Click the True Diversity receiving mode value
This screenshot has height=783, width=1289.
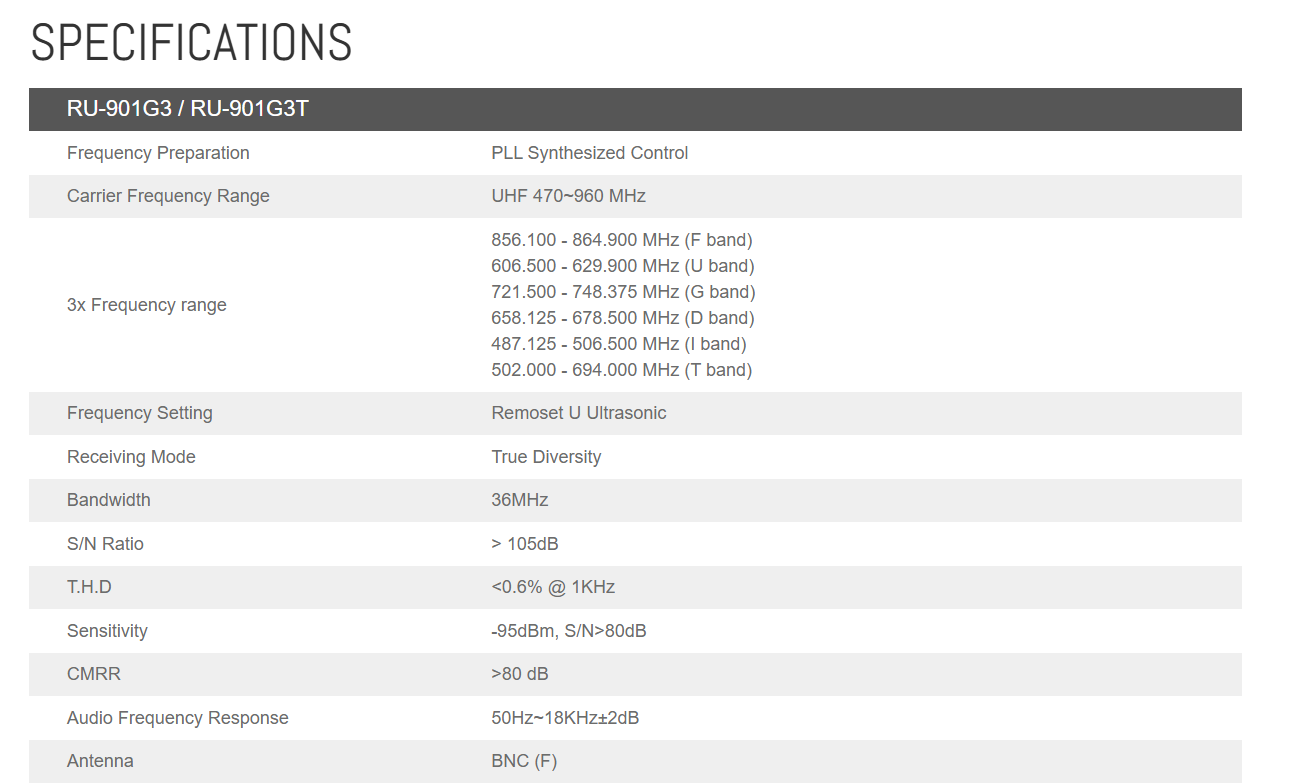(x=546, y=457)
